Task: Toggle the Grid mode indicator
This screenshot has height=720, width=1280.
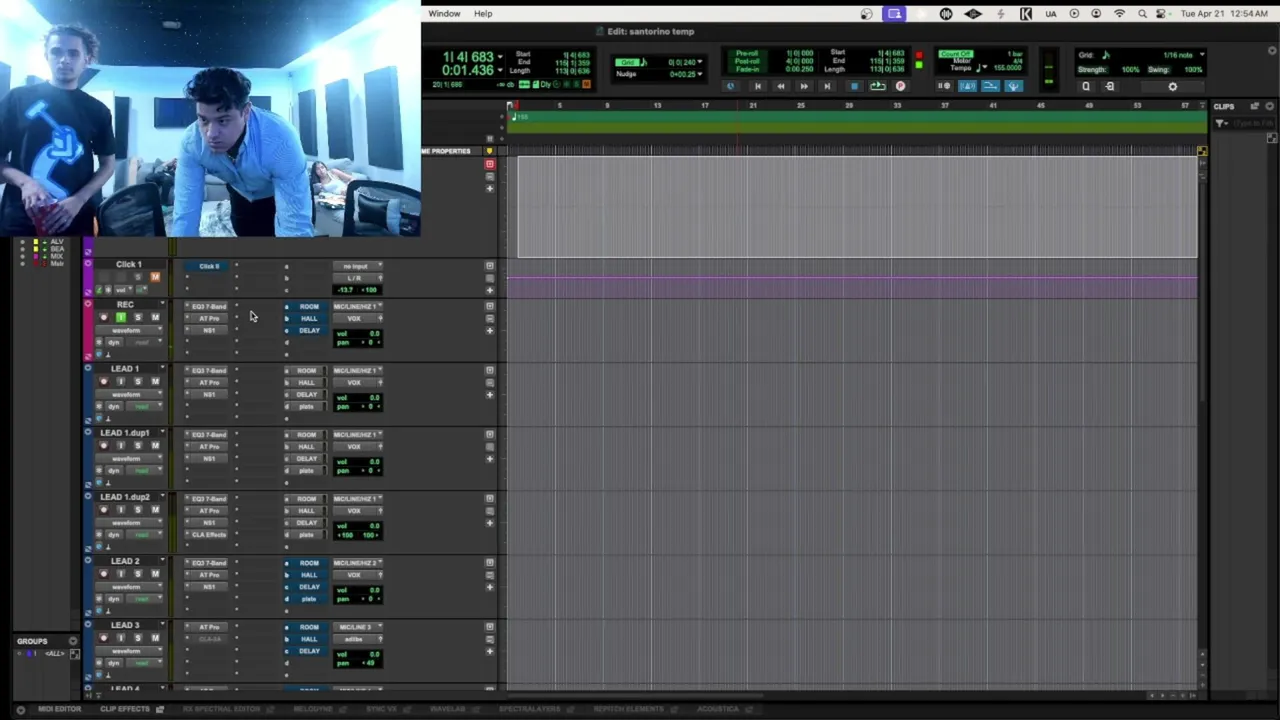Action: pyautogui.click(x=628, y=62)
